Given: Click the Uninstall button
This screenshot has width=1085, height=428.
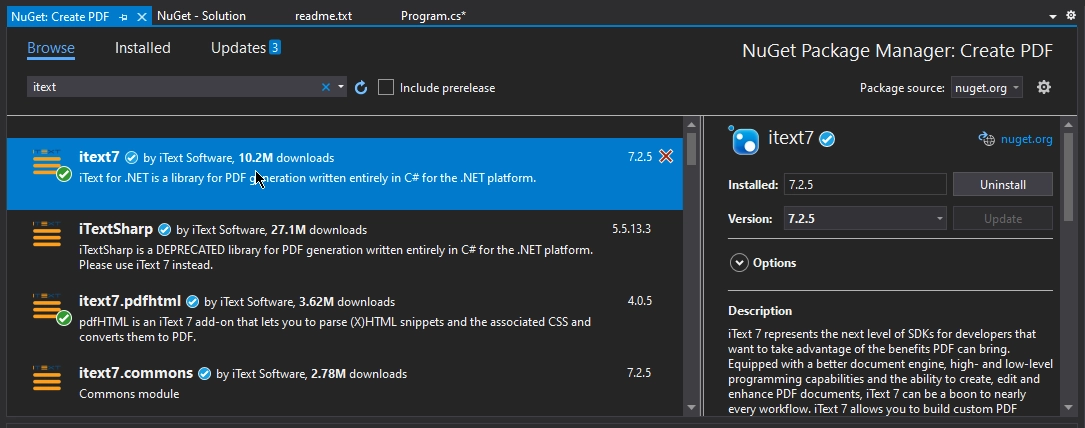Looking at the screenshot, I should [1002, 185].
